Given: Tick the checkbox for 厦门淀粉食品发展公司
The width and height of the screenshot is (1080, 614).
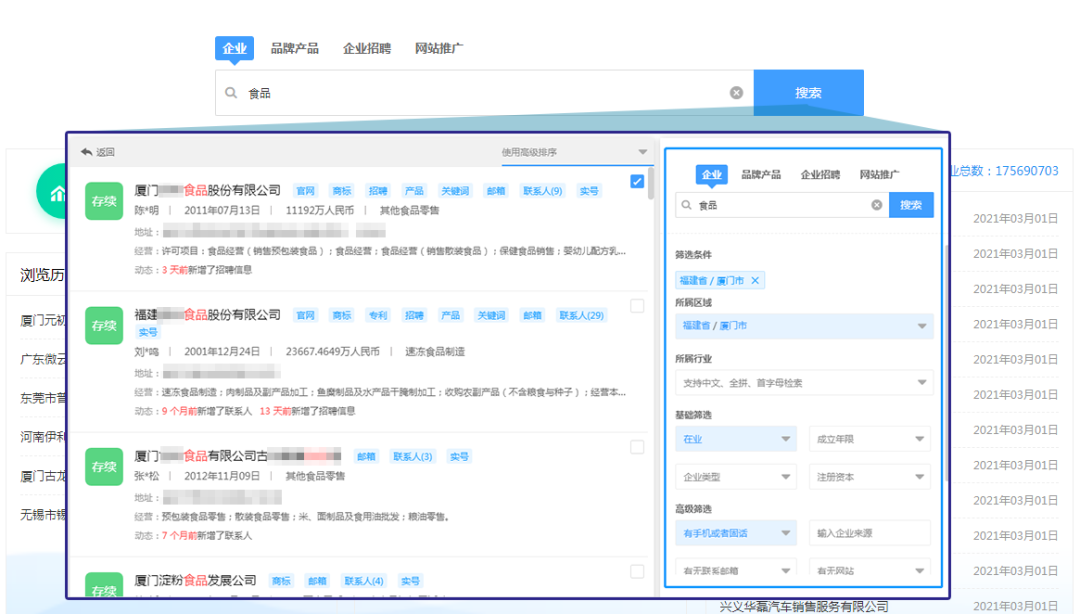Looking at the screenshot, I should pyautogui.click(x=637, y=571).
